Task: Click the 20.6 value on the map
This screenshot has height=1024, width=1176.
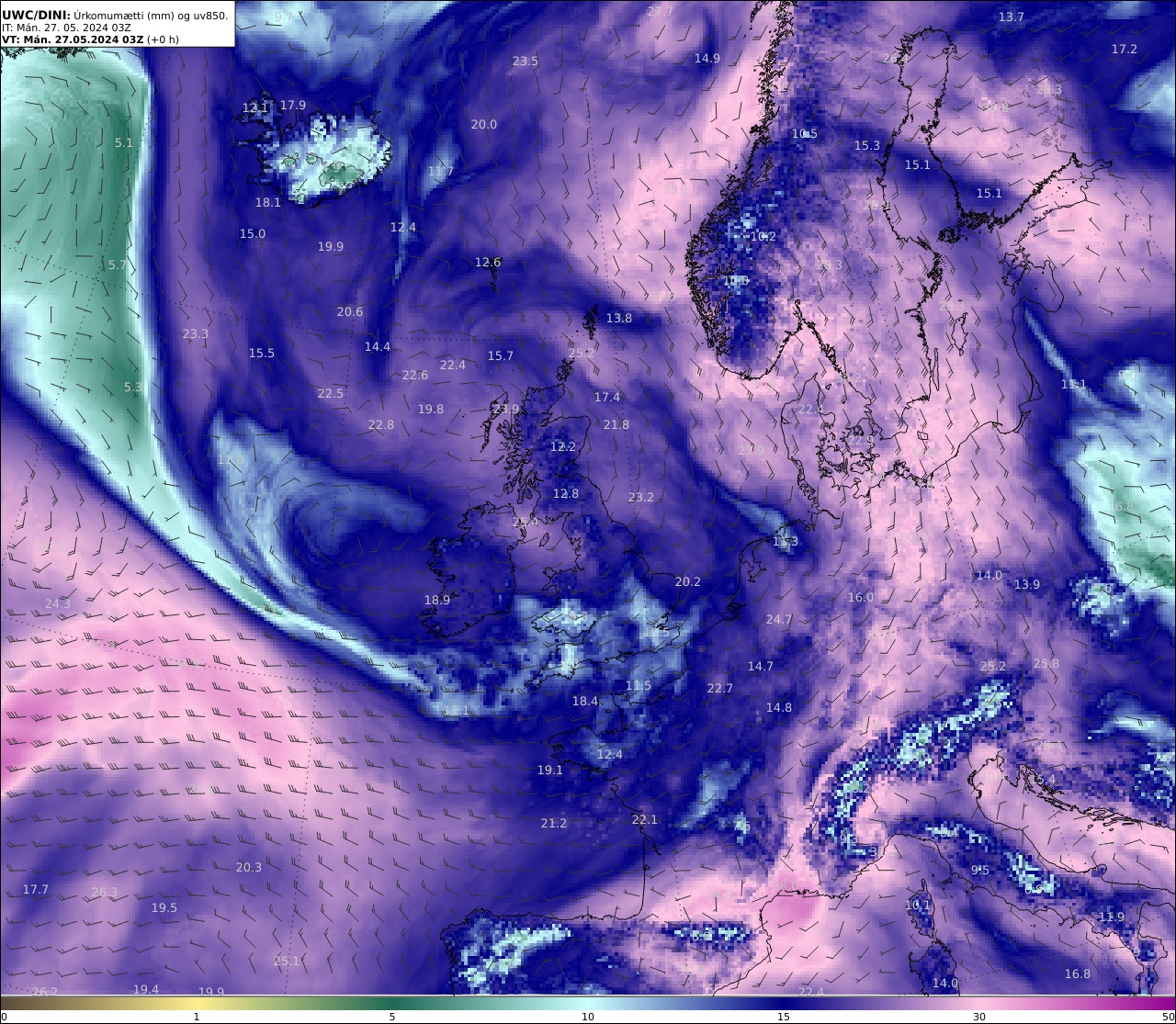Action: click(350, 311)
